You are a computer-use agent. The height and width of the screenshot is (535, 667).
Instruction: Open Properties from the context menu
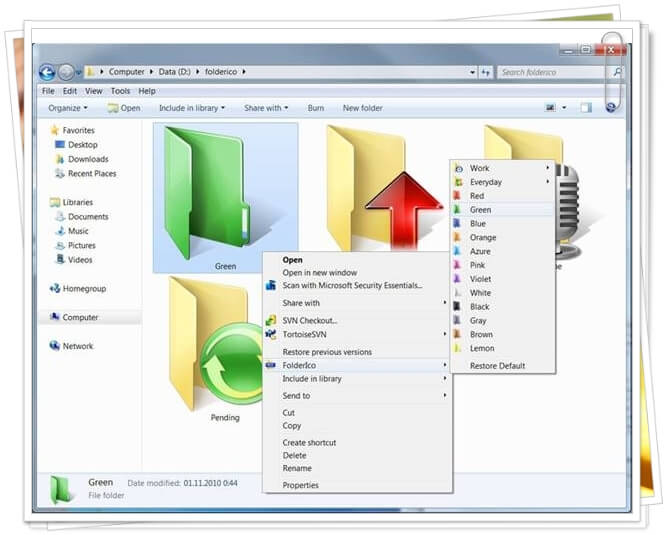(357, 485)
